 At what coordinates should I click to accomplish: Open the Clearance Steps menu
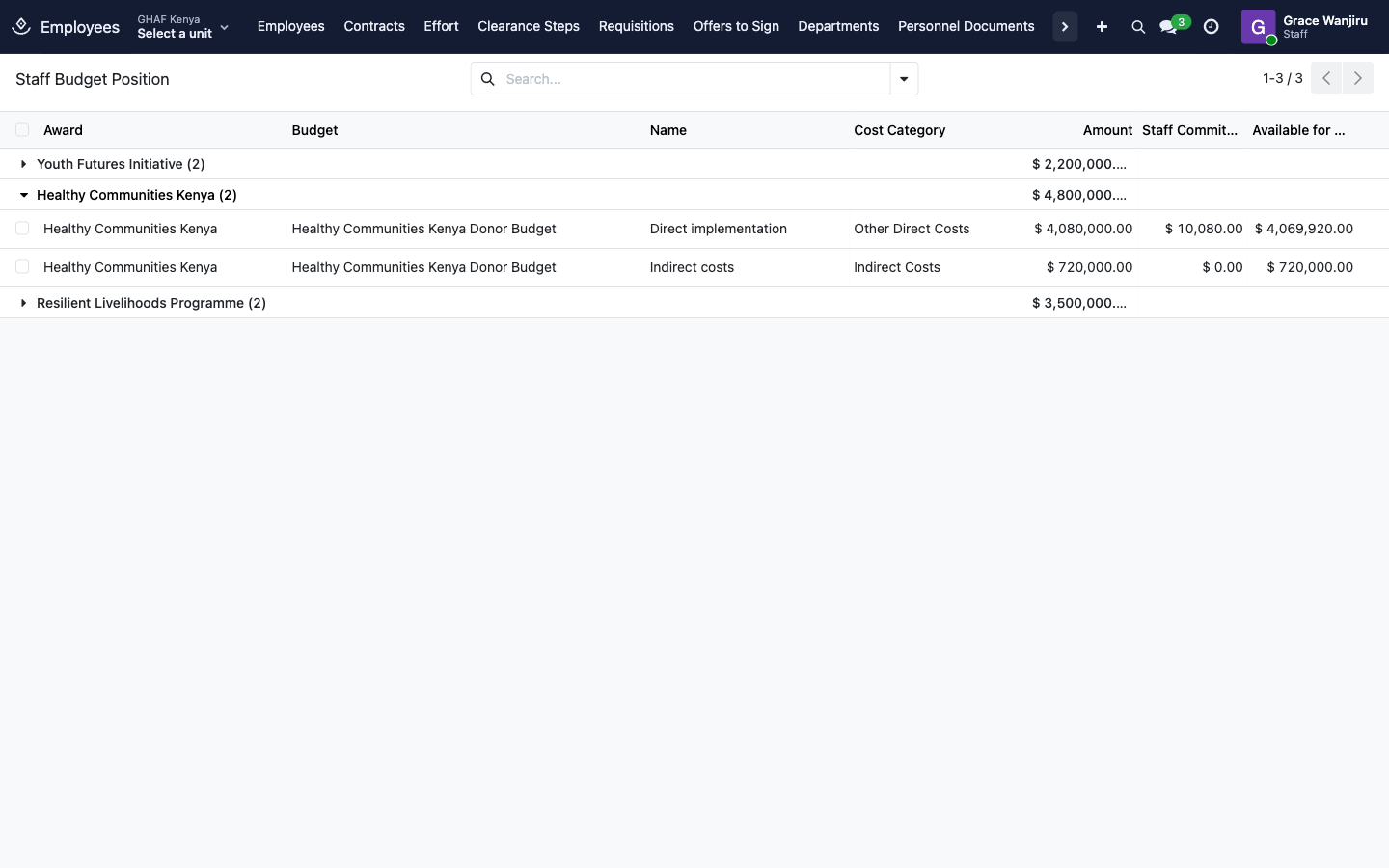(x=529, y=26)
